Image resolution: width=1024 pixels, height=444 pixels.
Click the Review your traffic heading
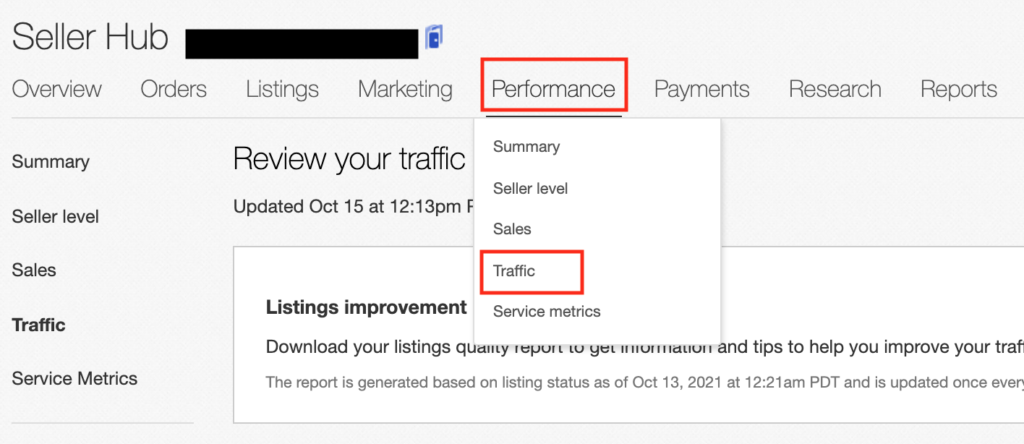coord(349,159)
